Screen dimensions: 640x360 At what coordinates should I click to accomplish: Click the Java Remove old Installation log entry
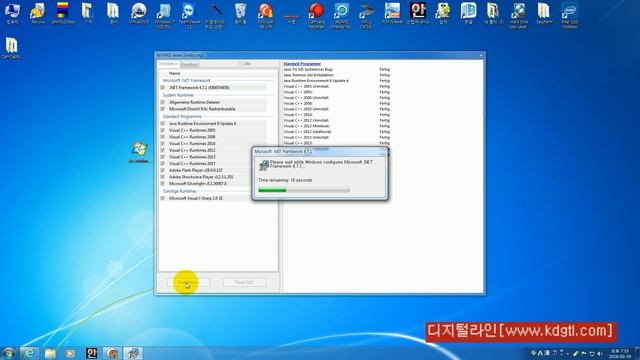point(308,75)
